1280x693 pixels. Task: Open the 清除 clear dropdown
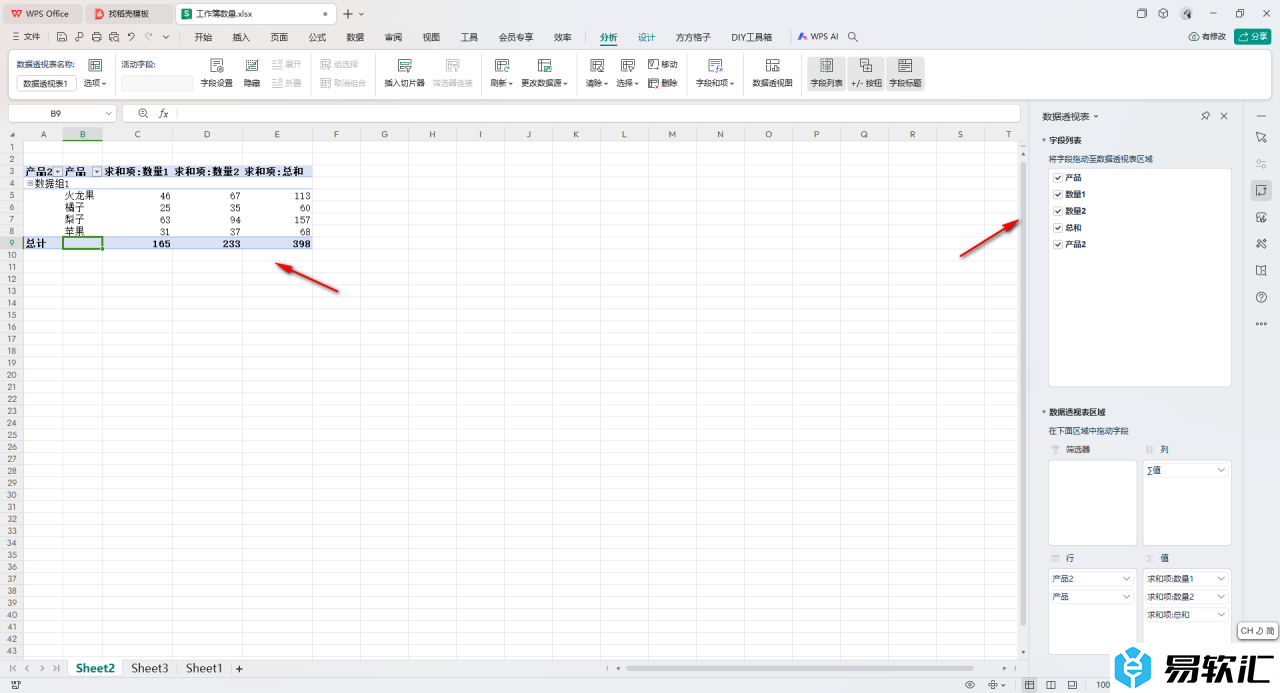pos(597,84)
